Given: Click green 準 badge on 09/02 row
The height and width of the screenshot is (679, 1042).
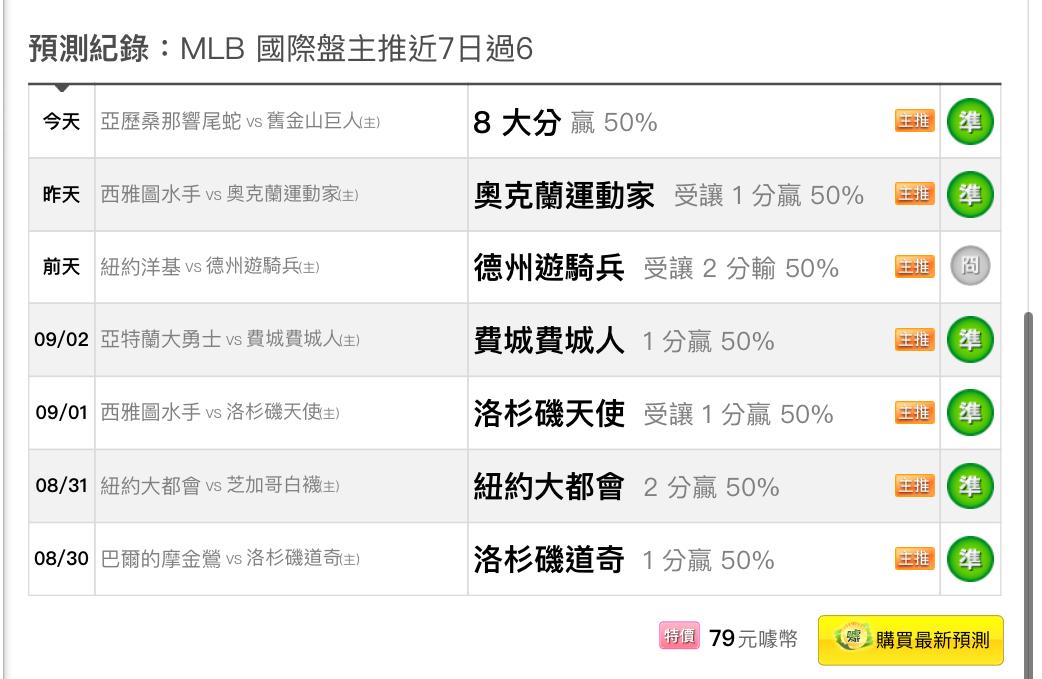Looking at the screenshot, I should (970, 340).
